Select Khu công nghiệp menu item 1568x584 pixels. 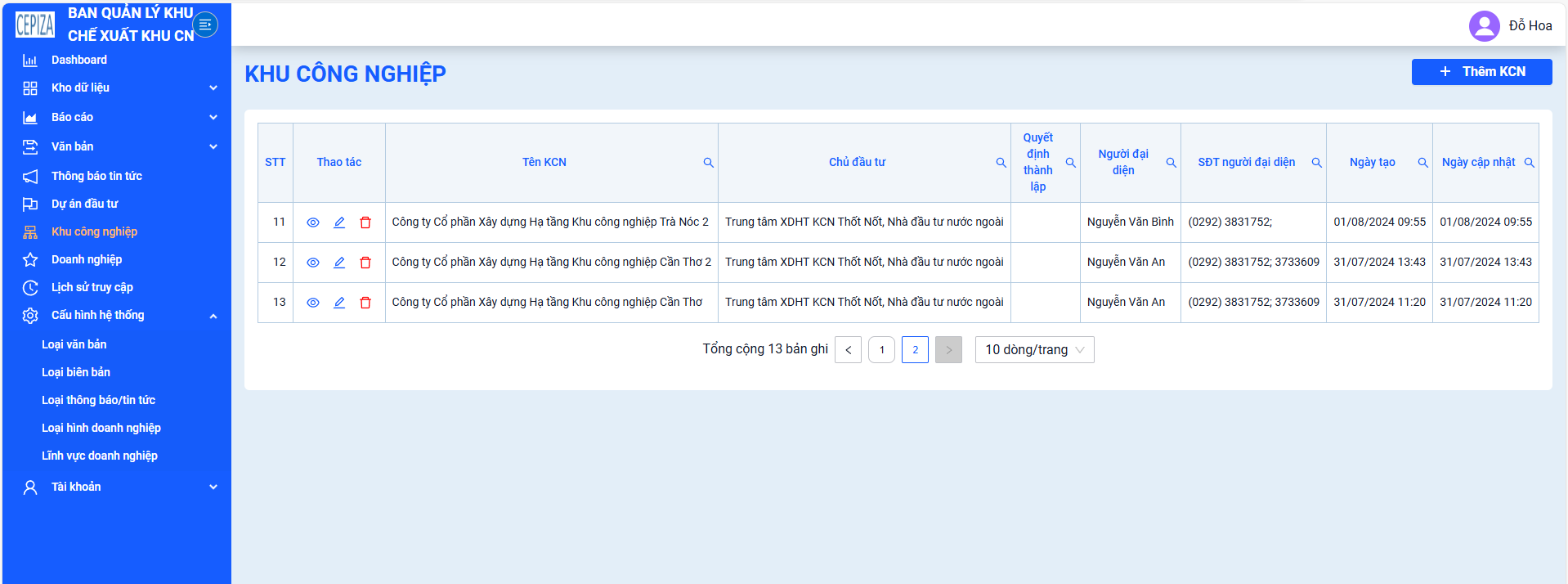click(x=94, y=231)
